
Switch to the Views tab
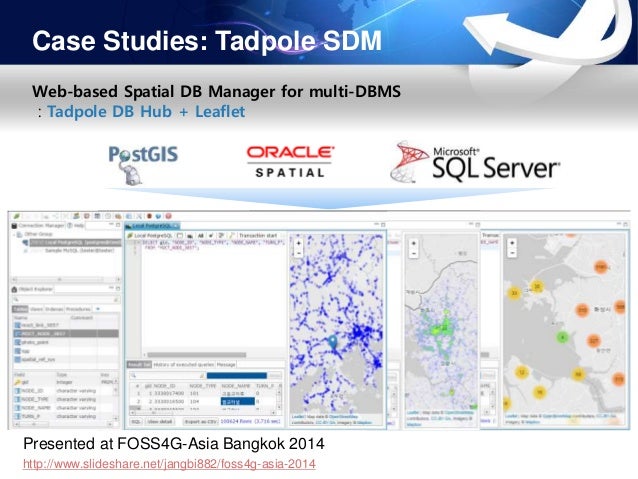[36, 309]
